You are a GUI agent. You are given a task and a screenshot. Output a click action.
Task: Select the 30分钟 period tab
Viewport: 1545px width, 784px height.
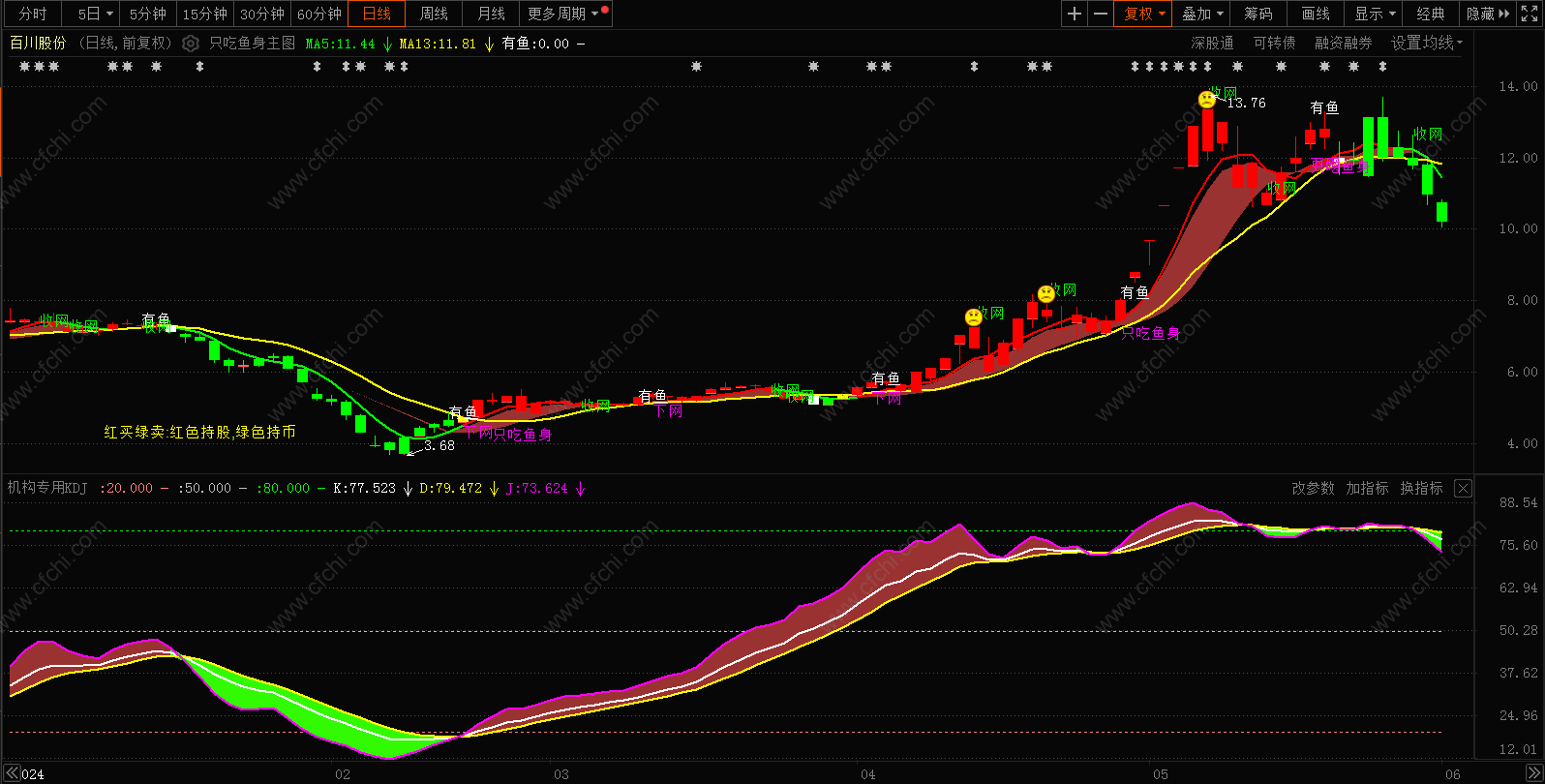(262, 14)
